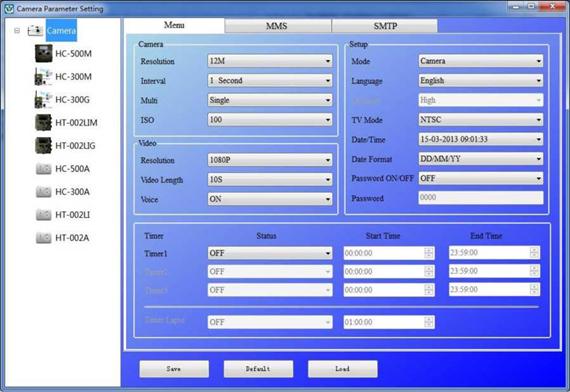Click the Timer1 end time spinner
The width and height of the screenshot is (570, 392).
point(534,252)
